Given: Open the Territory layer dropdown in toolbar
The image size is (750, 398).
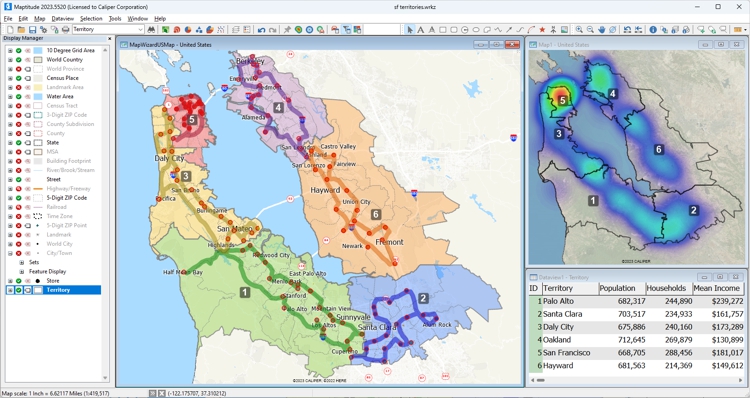Looking at the screenshot, I should (141, 30).
